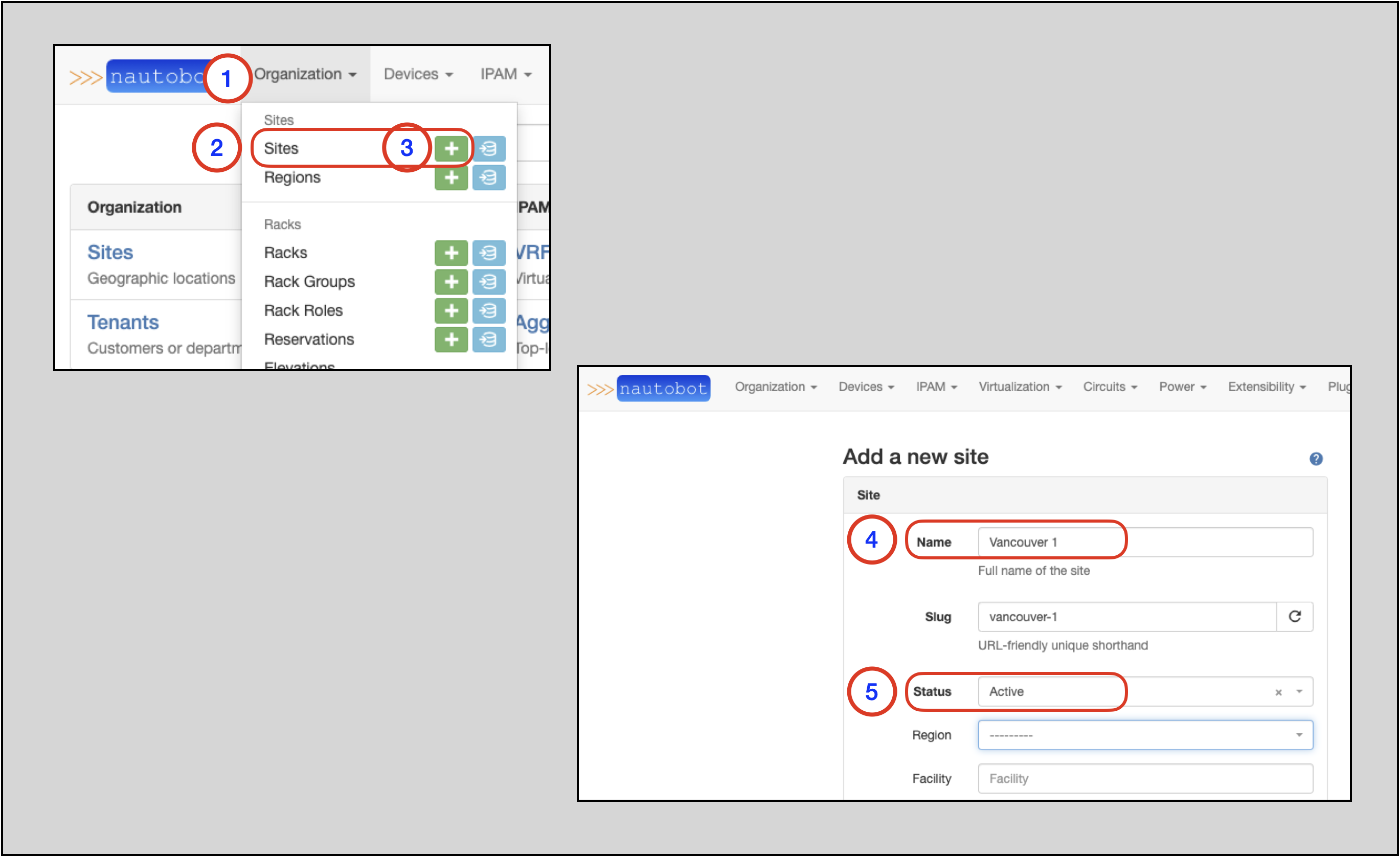Click the green plus next to Rack Groups

point(451,282)
